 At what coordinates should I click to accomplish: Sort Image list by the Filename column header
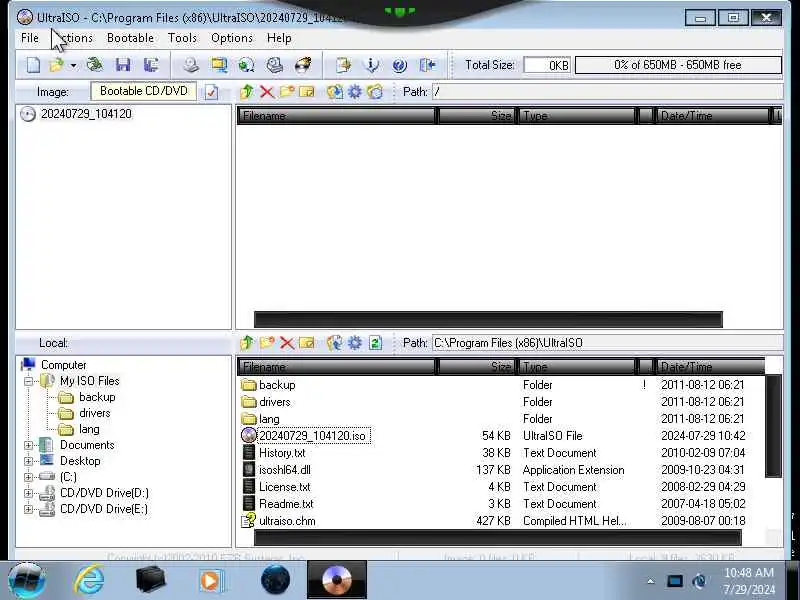click(337, 116)
